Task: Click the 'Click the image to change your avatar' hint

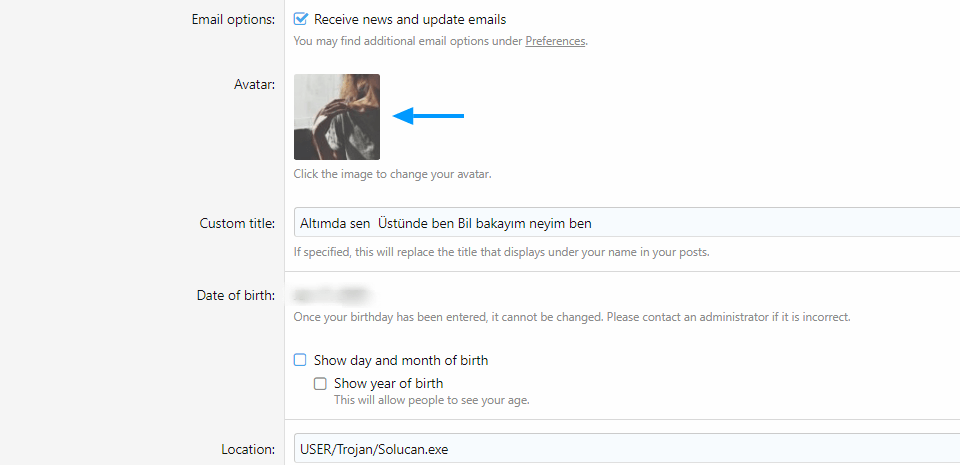Action: point(392,174)
